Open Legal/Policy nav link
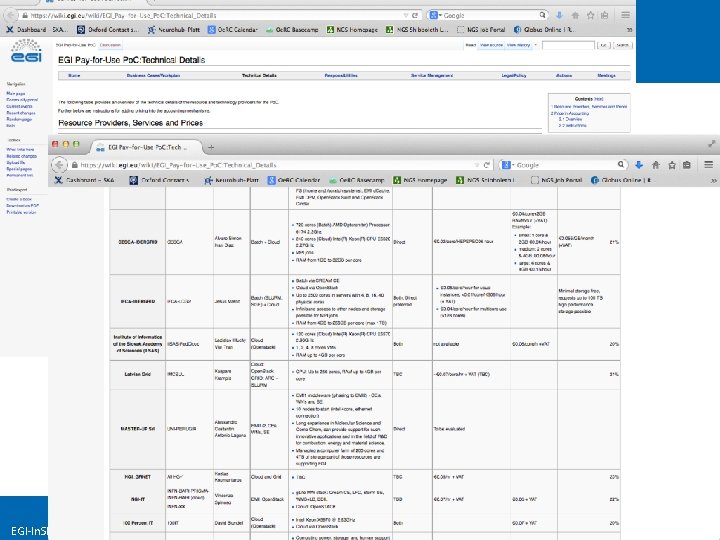Screen dimensions: 720x540 pyautogui.click(x=514, y=75)
